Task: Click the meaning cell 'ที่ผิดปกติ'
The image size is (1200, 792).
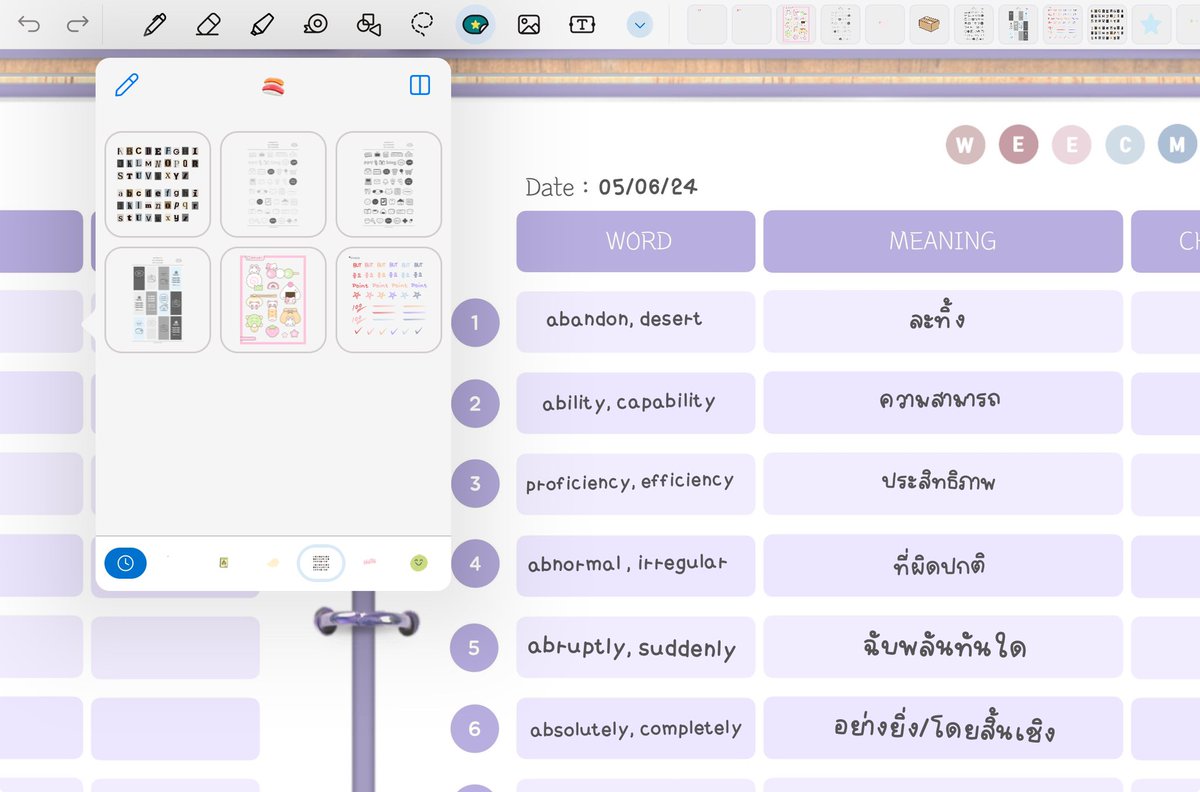Action: [943, 565]
